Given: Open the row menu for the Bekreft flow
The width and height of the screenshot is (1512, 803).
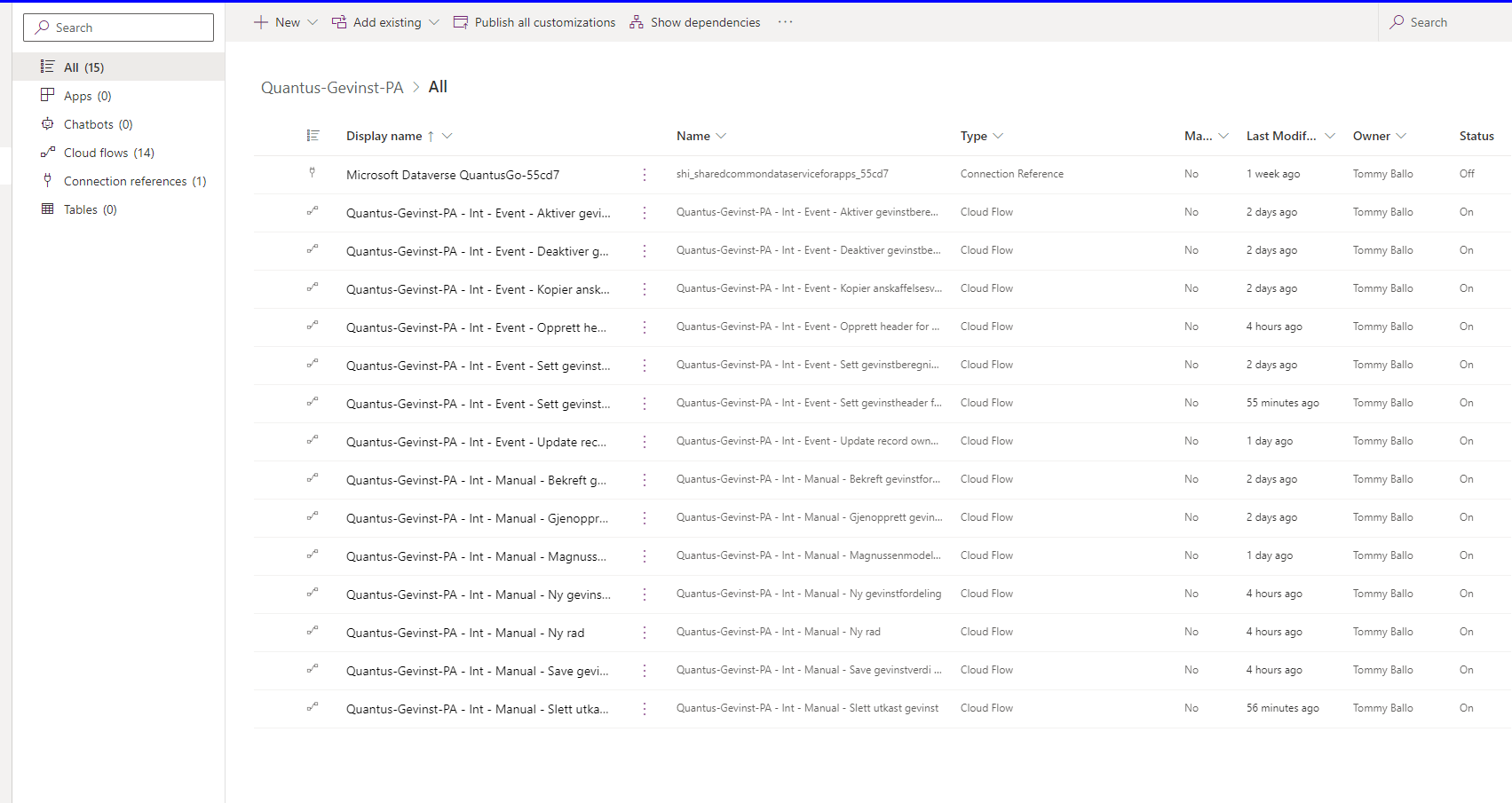Looking at the screenshot, I should [x=645, y=479].
